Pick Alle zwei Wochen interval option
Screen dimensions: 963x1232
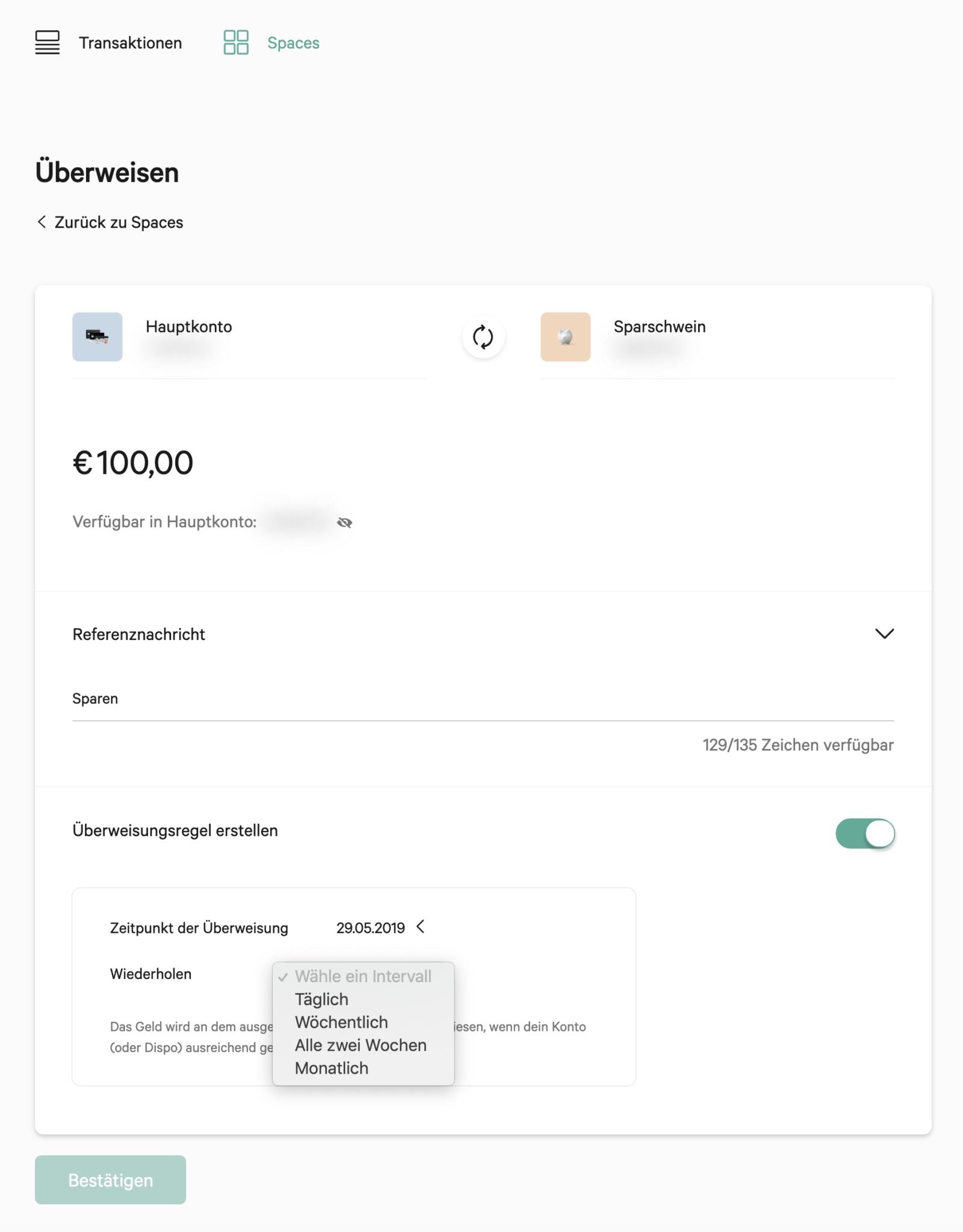(361, 1045)
